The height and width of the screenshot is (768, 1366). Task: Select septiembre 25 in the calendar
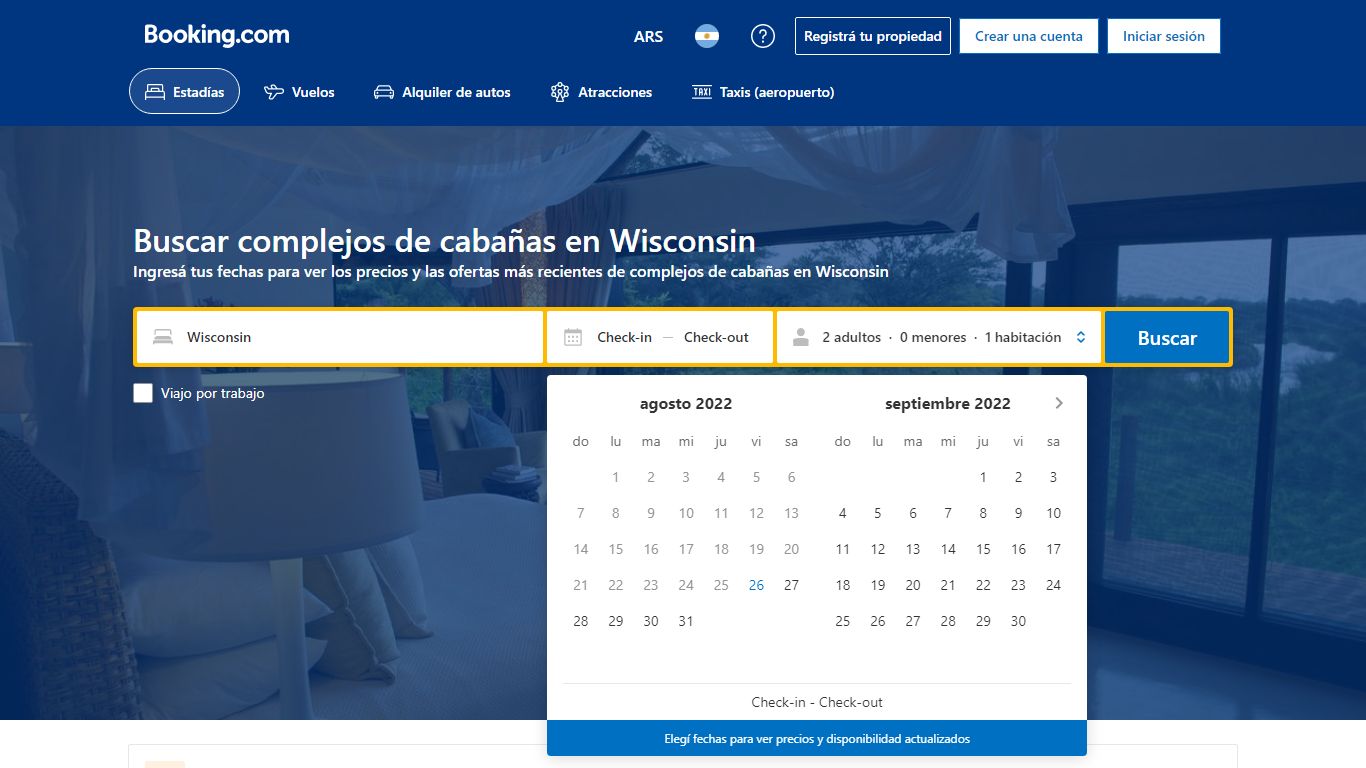[x=843, y=621]
